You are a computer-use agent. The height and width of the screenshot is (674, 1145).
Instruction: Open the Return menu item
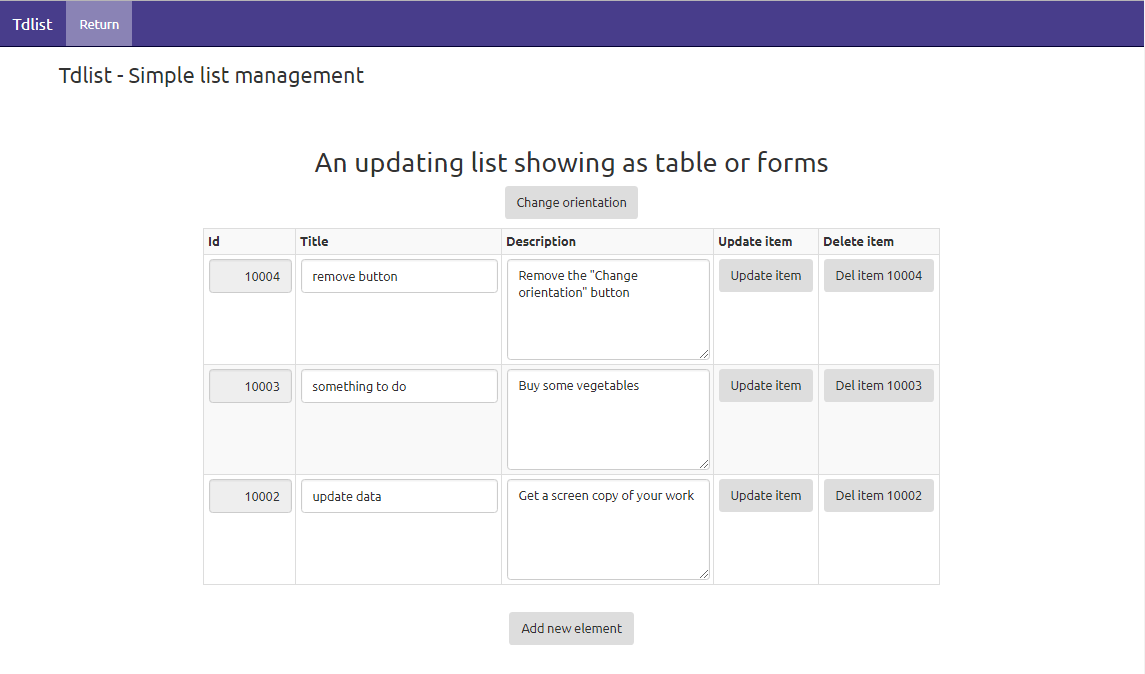pos(99,24)
